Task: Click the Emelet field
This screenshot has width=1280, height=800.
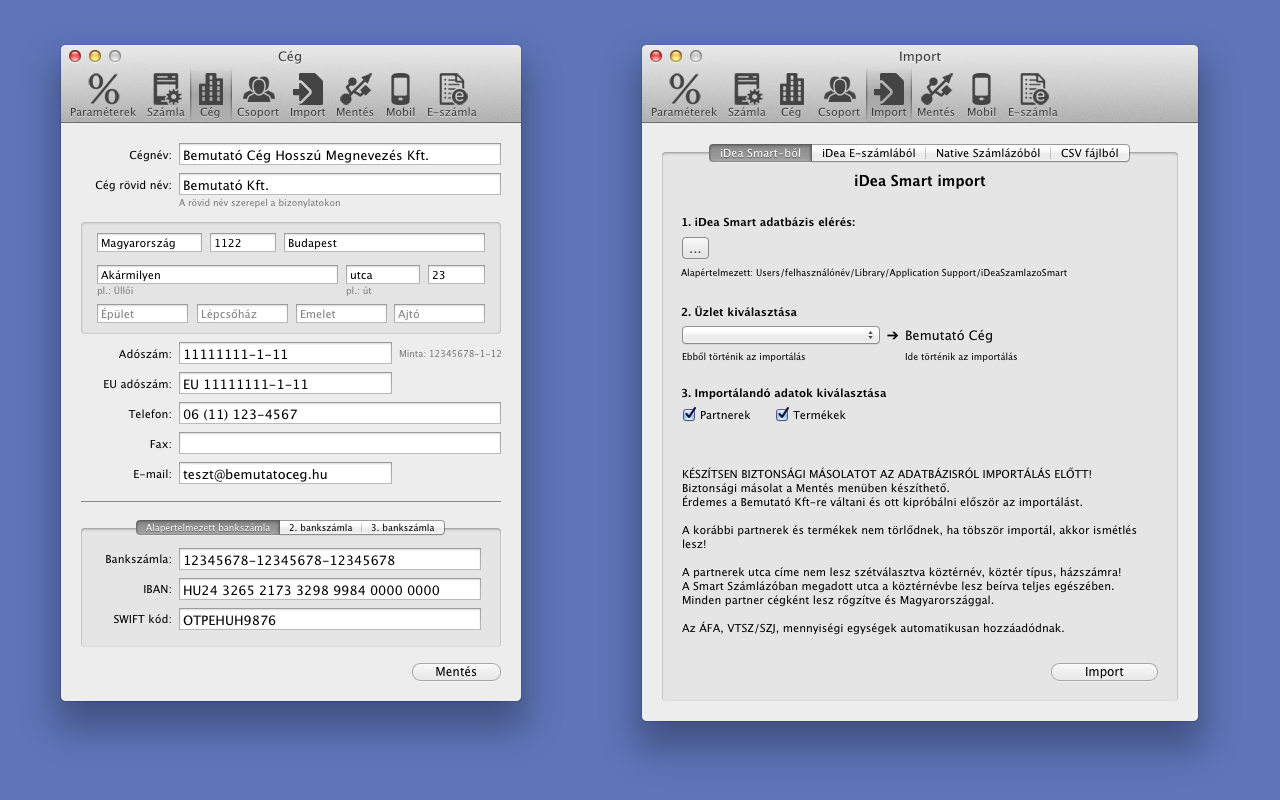Action: point(341,314)
